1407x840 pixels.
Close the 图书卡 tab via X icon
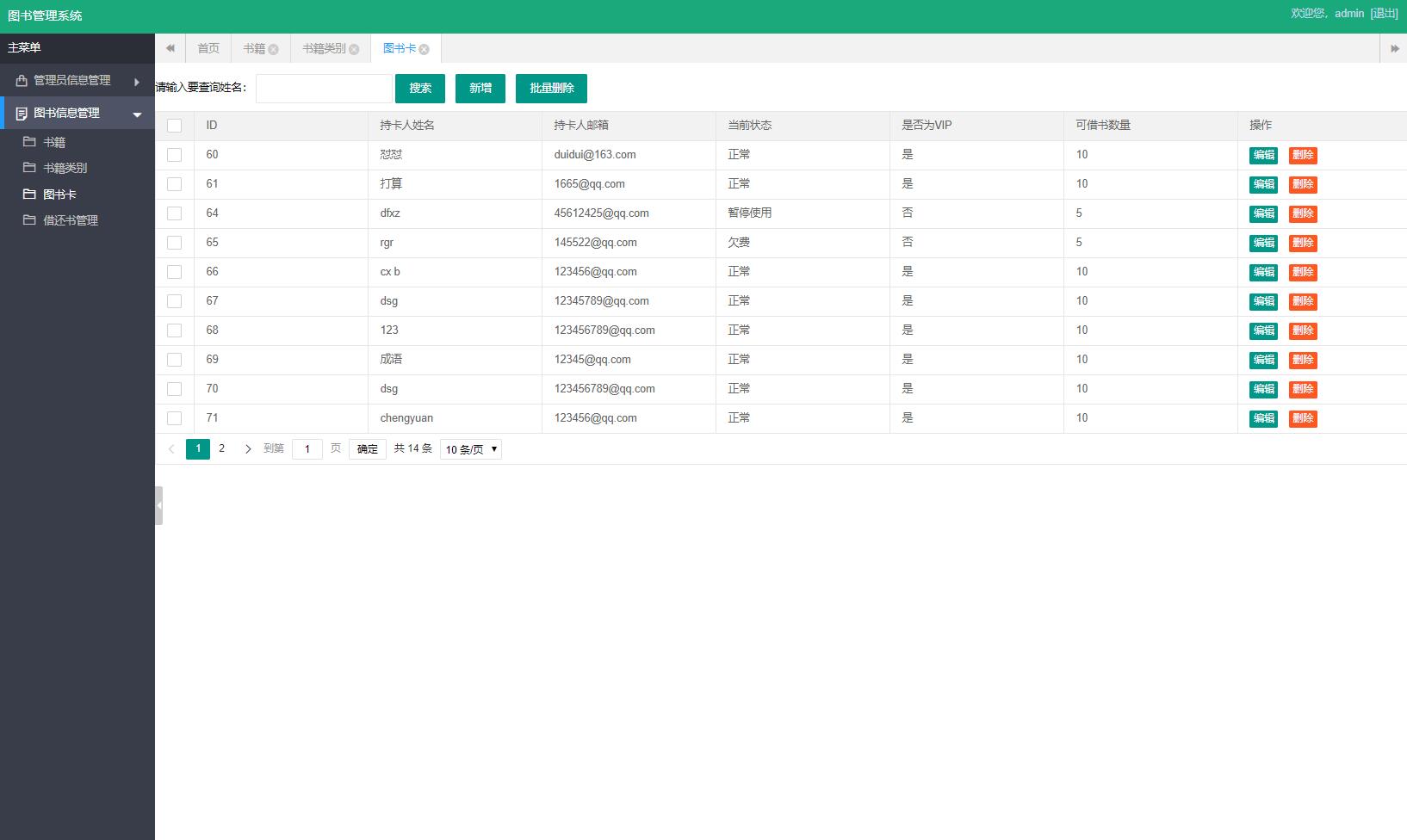[424, 49]
